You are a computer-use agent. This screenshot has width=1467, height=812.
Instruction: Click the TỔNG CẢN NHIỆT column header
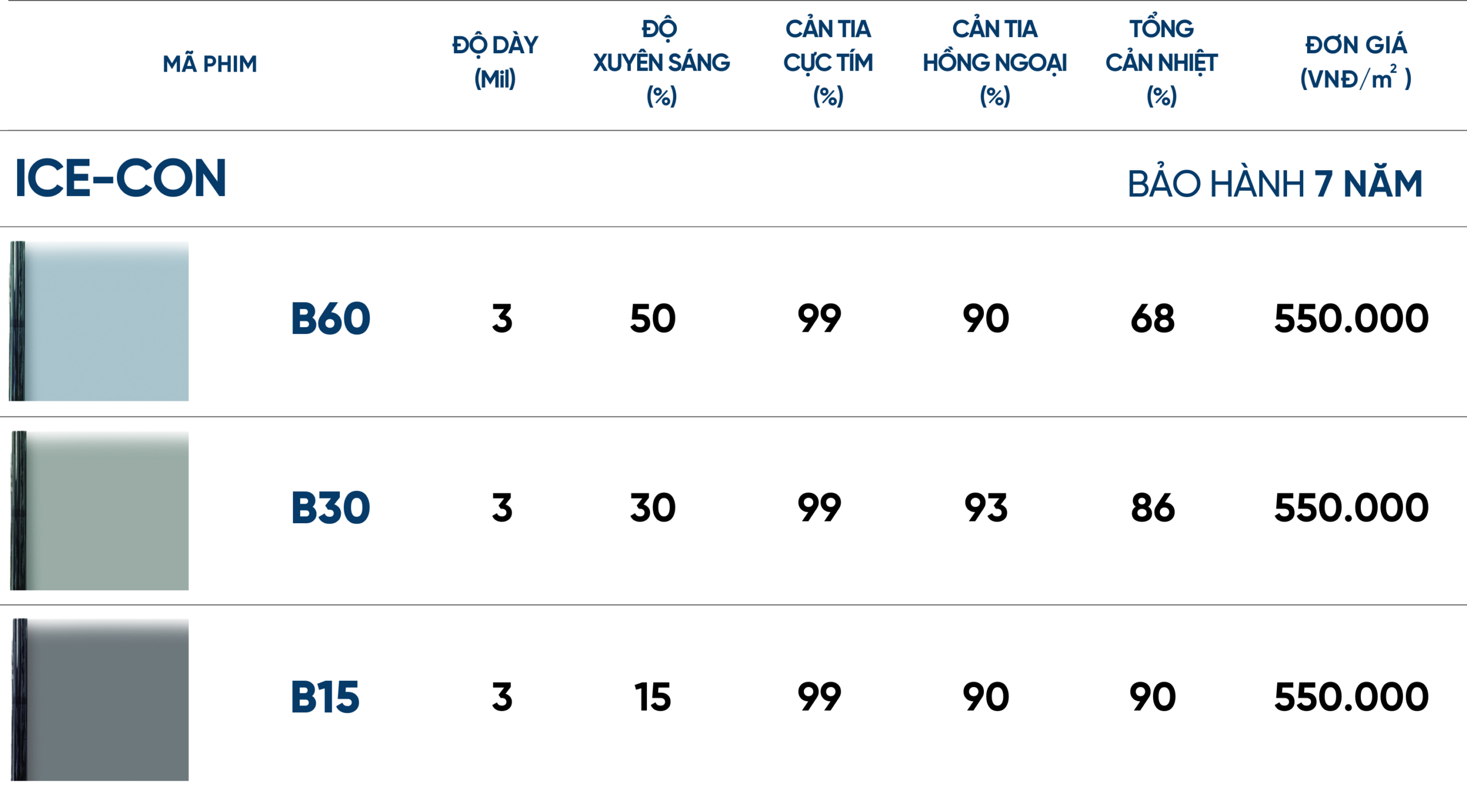[x=1162, y=62]
